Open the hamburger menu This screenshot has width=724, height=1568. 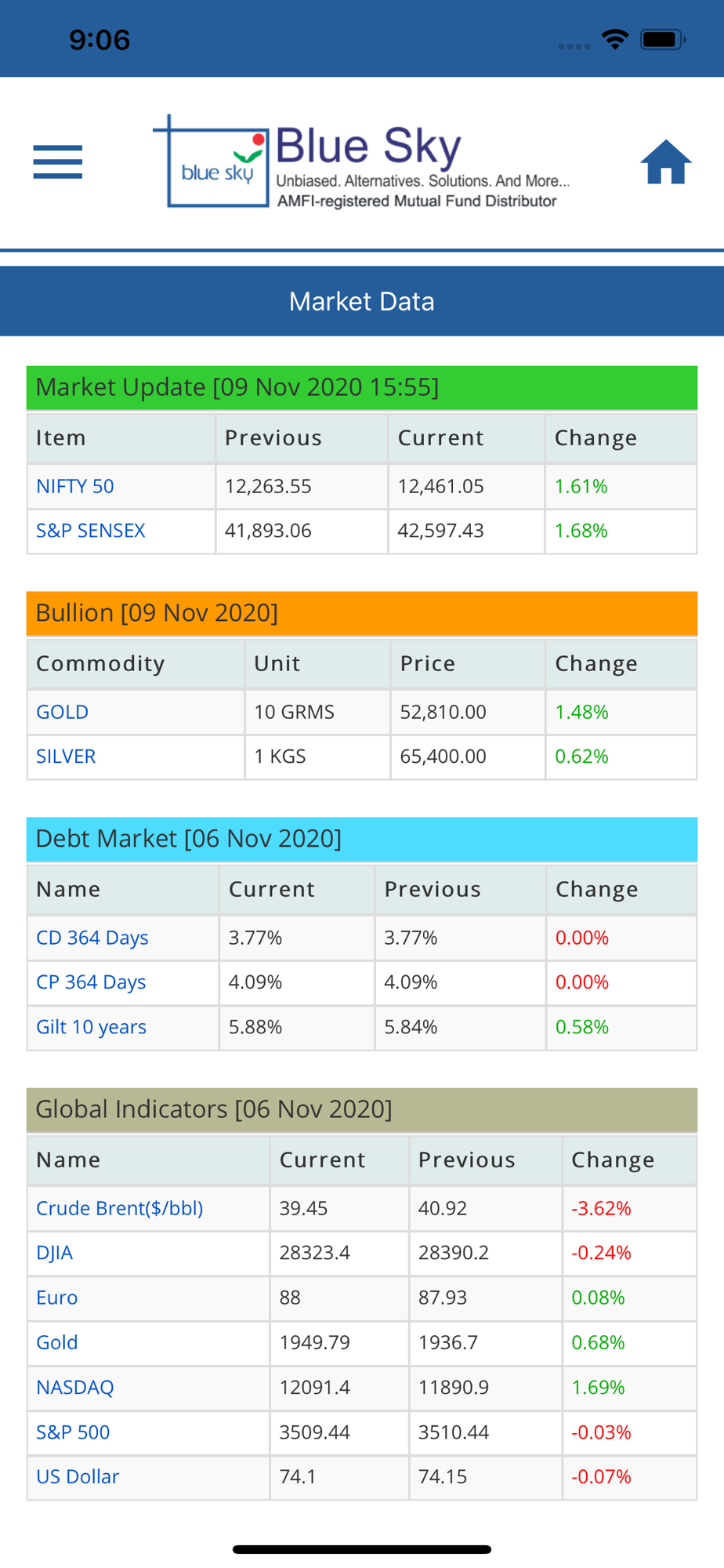coord(57,162)
